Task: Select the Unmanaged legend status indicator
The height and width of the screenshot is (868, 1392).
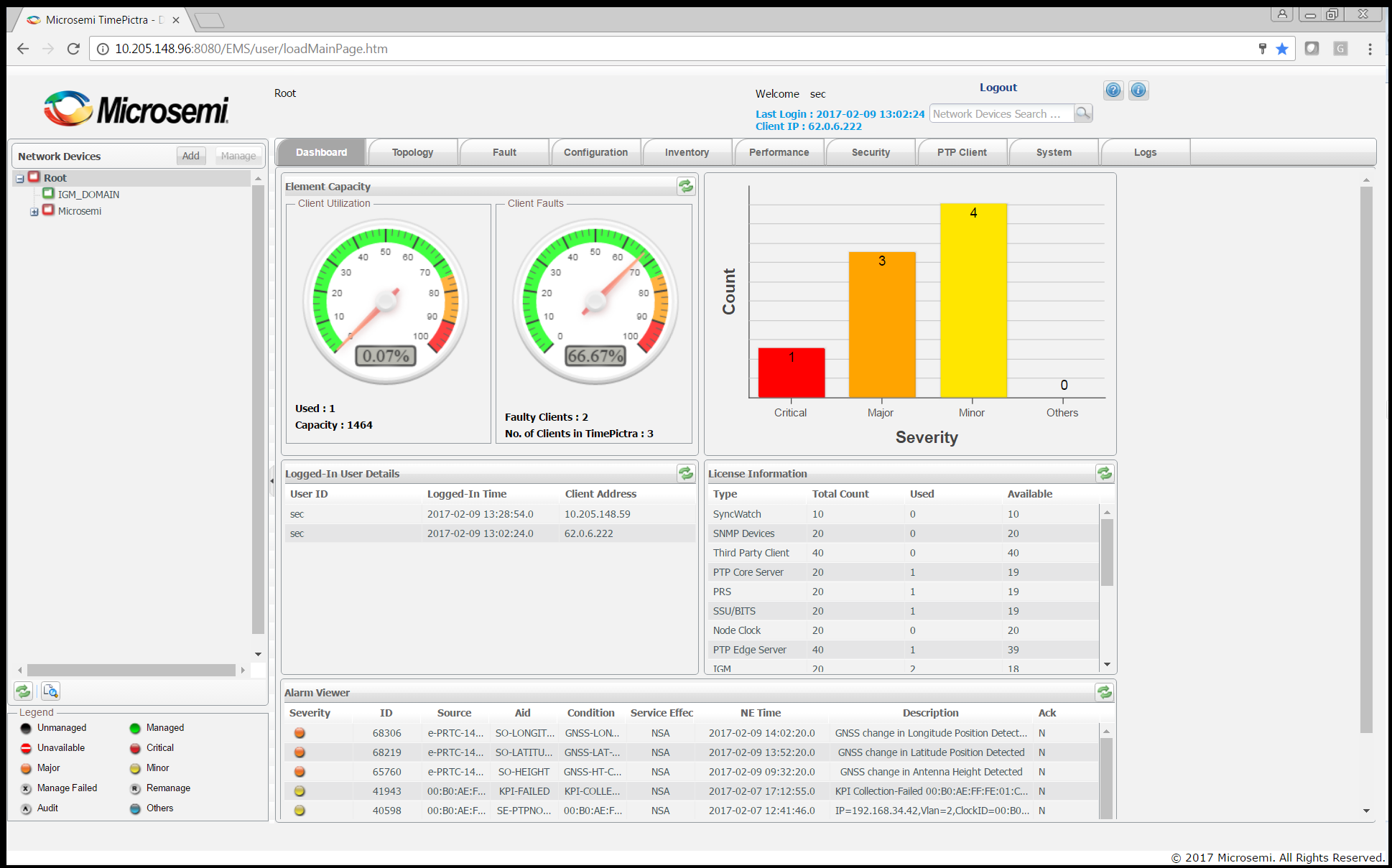Action: (x=25, y=727)
